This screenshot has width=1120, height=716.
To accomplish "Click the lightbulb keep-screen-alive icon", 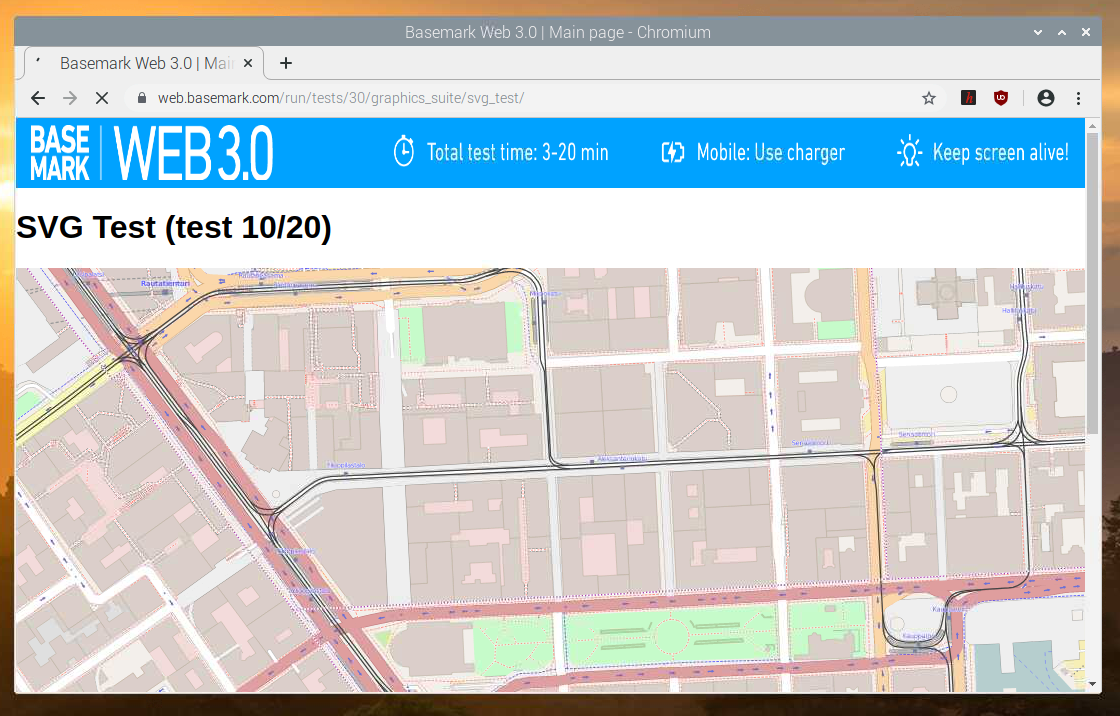I will tap(909, 152).
